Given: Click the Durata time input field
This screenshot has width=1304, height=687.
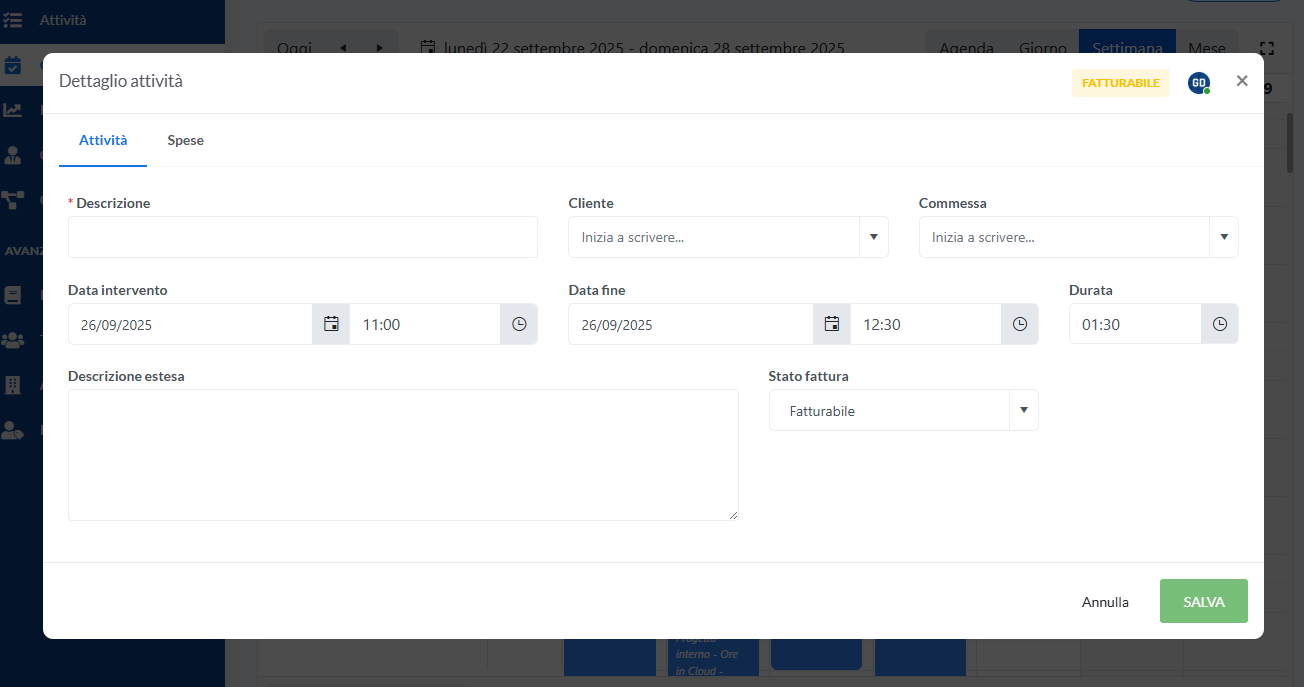Looking at the screenshot, I should click(1134, 324).
